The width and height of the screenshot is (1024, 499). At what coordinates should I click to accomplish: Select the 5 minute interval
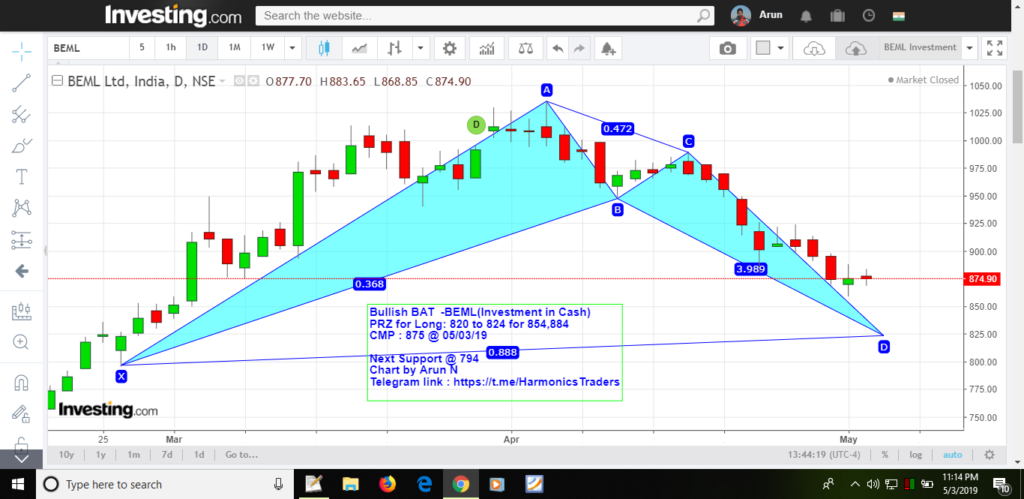(142, 48)
